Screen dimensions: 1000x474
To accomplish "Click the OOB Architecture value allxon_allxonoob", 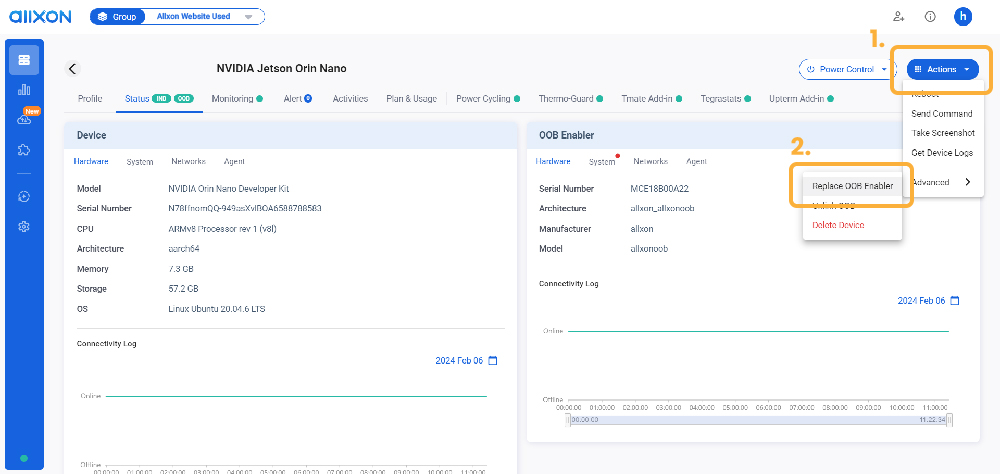I will 662,209.
